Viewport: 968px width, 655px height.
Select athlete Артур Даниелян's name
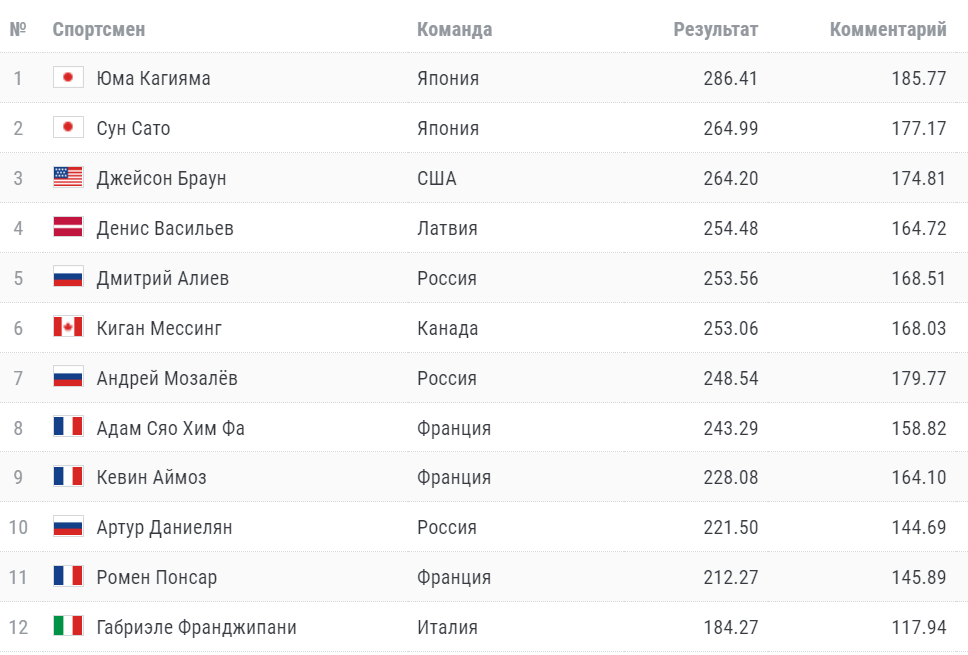[x=164, y=527]
